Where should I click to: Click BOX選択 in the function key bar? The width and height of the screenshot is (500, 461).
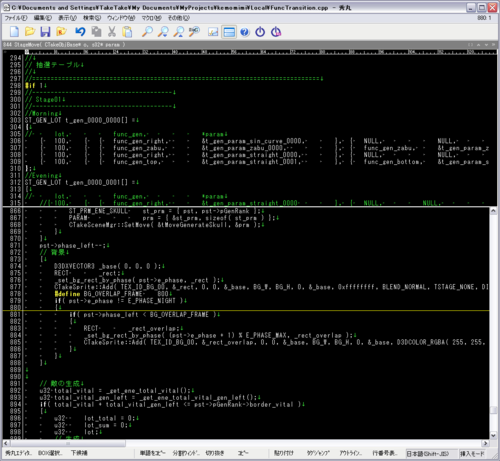[49, 453]
